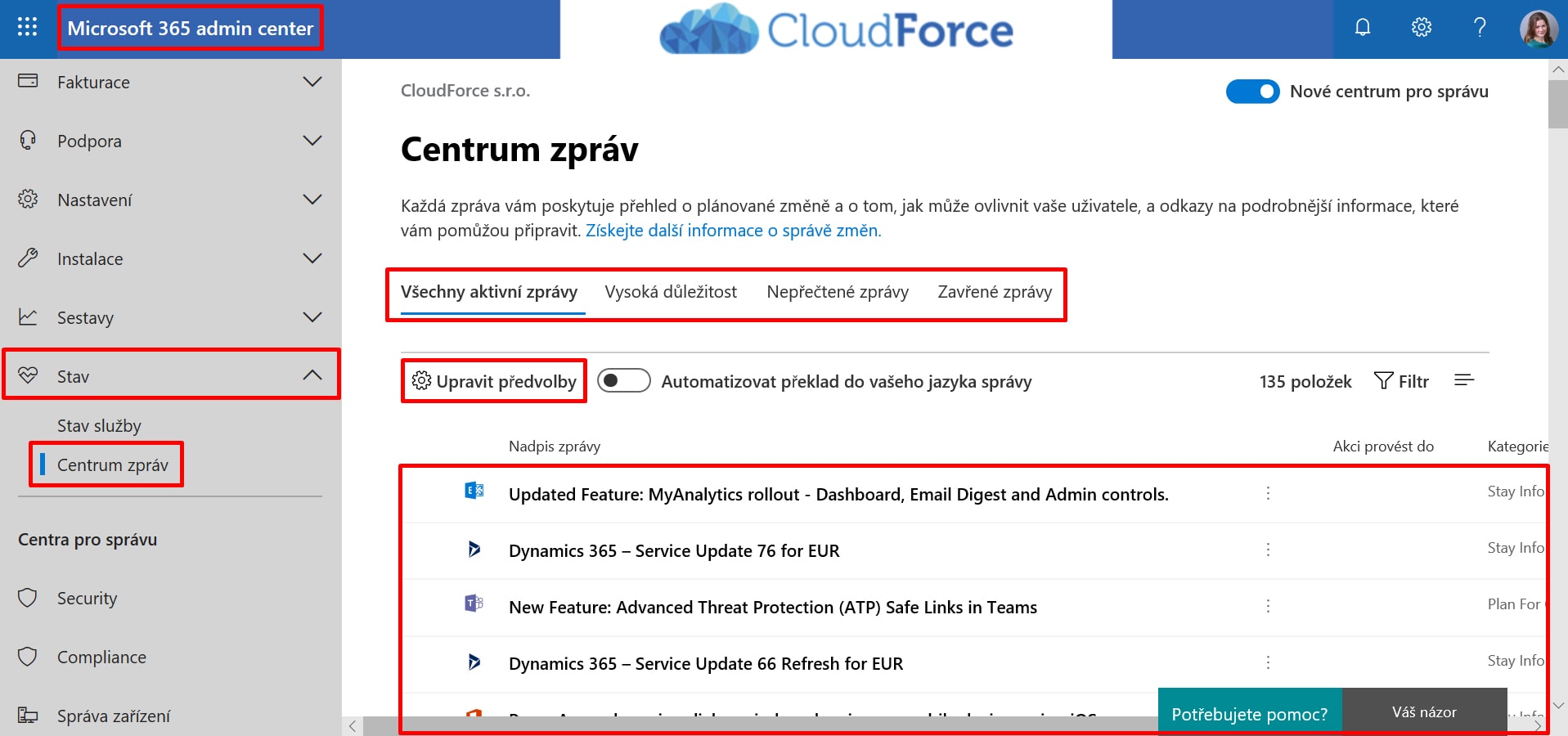Click Dynamics icon for Service Update 76

coord(474,549)
